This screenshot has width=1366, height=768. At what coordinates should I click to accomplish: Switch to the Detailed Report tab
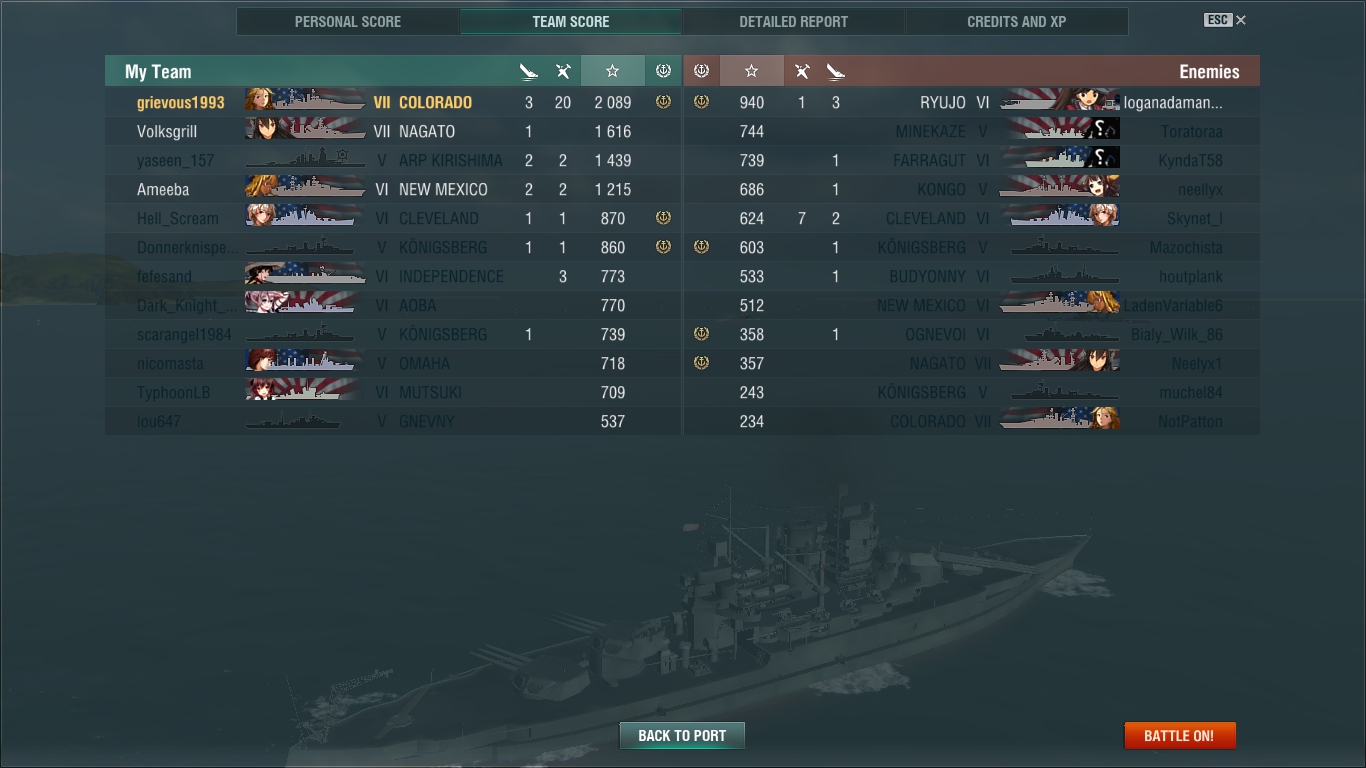point(794,21)
